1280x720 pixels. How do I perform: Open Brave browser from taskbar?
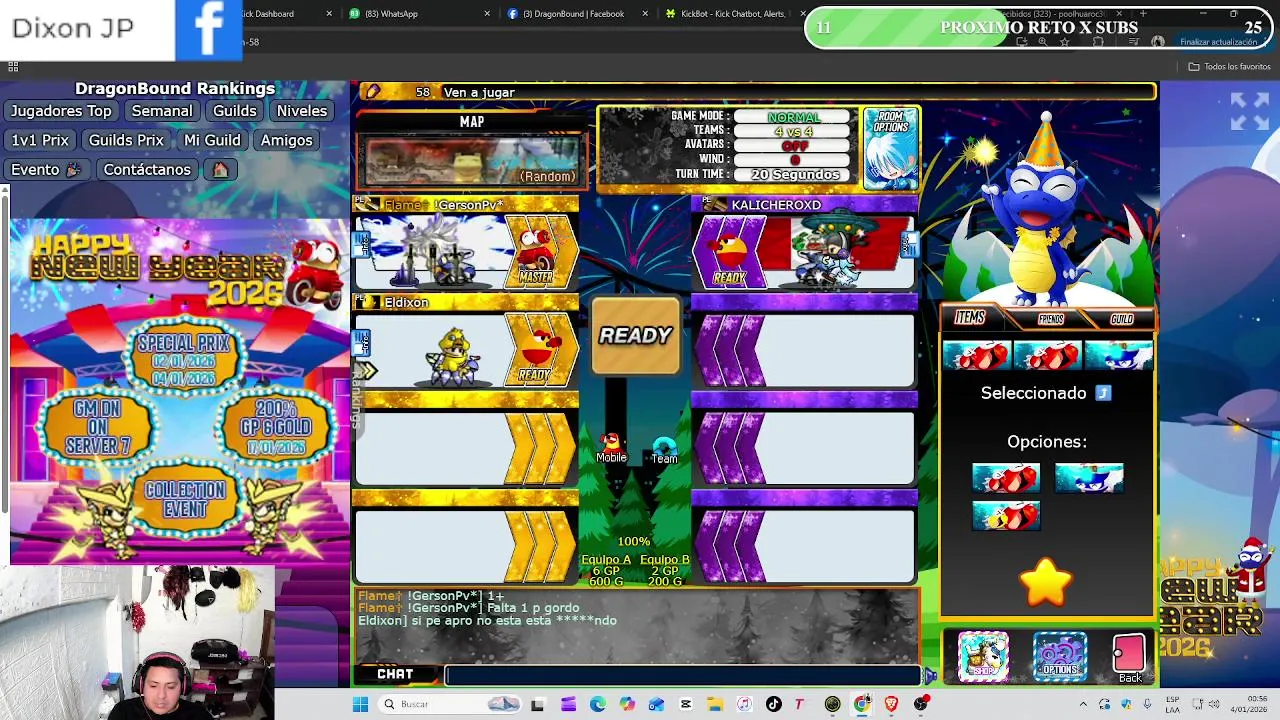coord(891,704)
